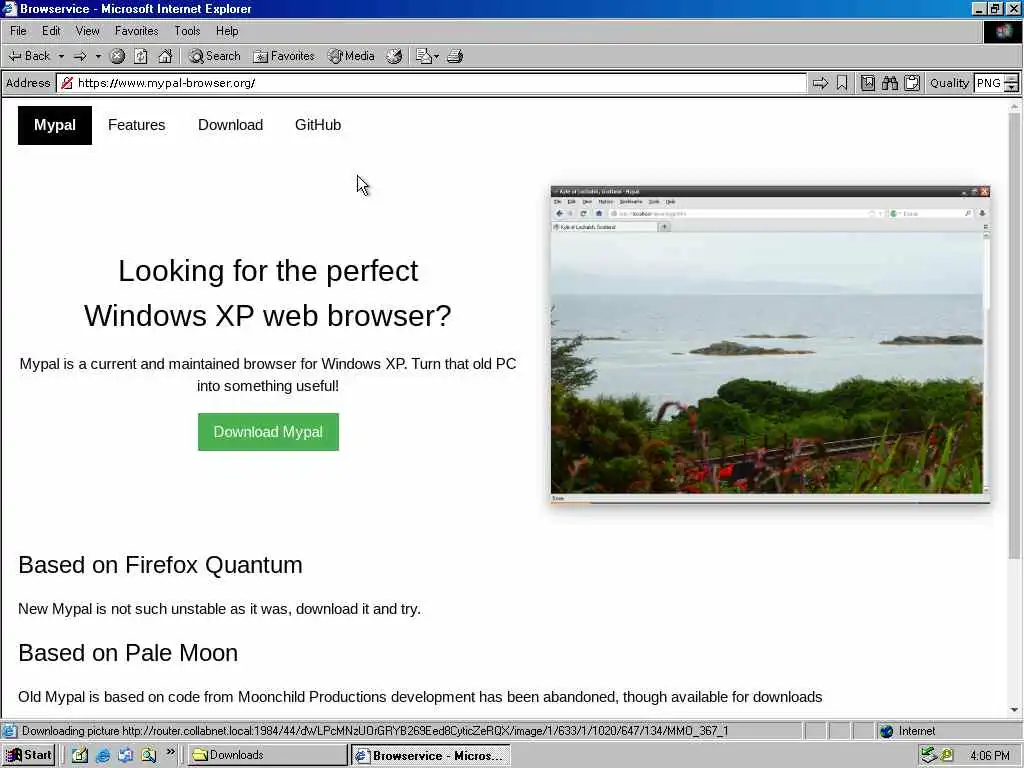Screen dimensions: 1024x768
Task: Click the 'Based on Firefox Quantum' heading
Action: point(160,565)
